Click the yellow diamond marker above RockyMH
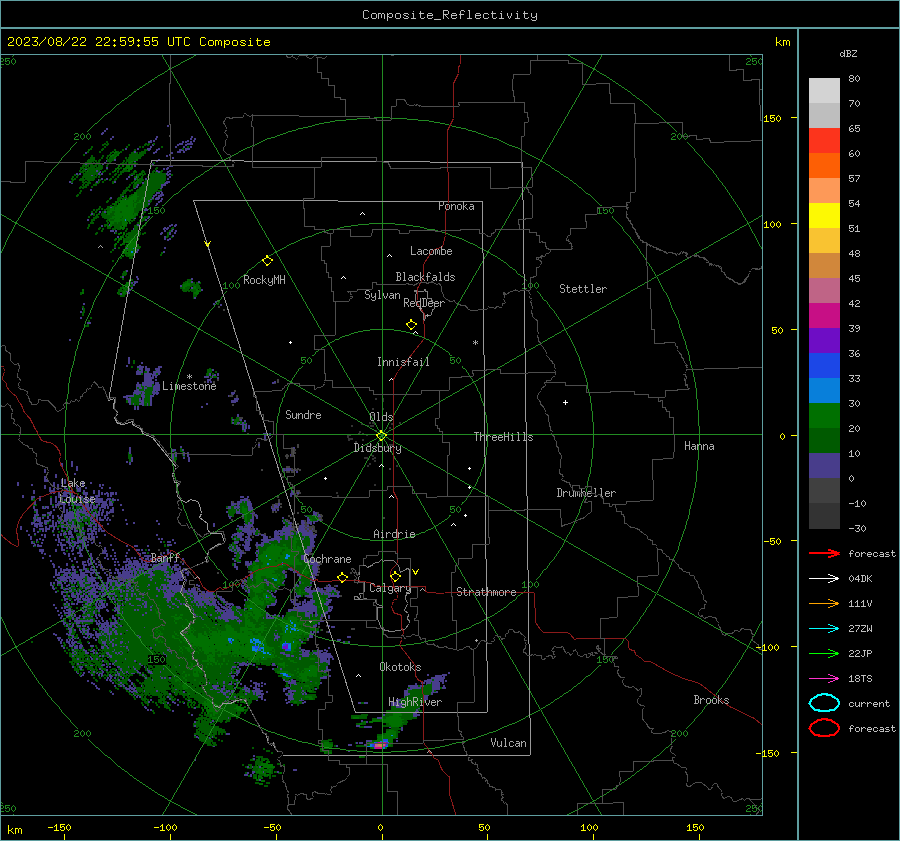The image size is (900, 841). click(267, 261)
